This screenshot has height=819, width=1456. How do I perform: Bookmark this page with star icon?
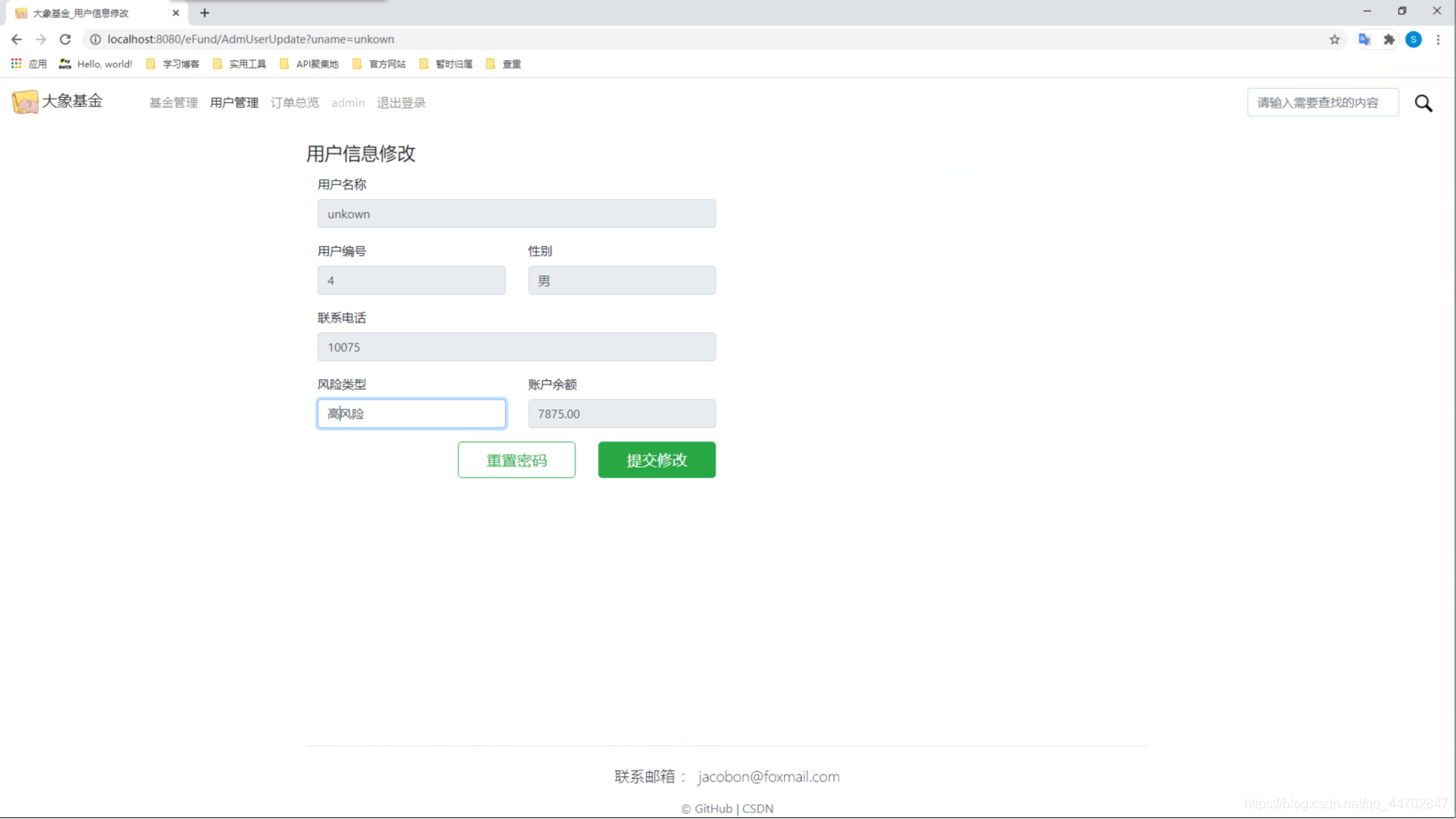[1335, 39]
